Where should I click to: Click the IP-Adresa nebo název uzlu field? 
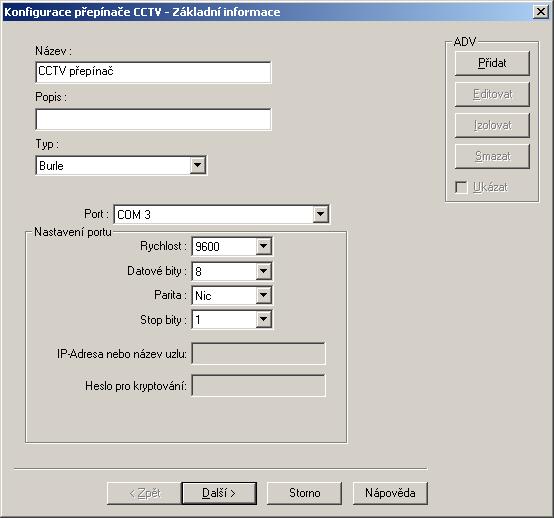pyautogui.click(x=258, y=353)
